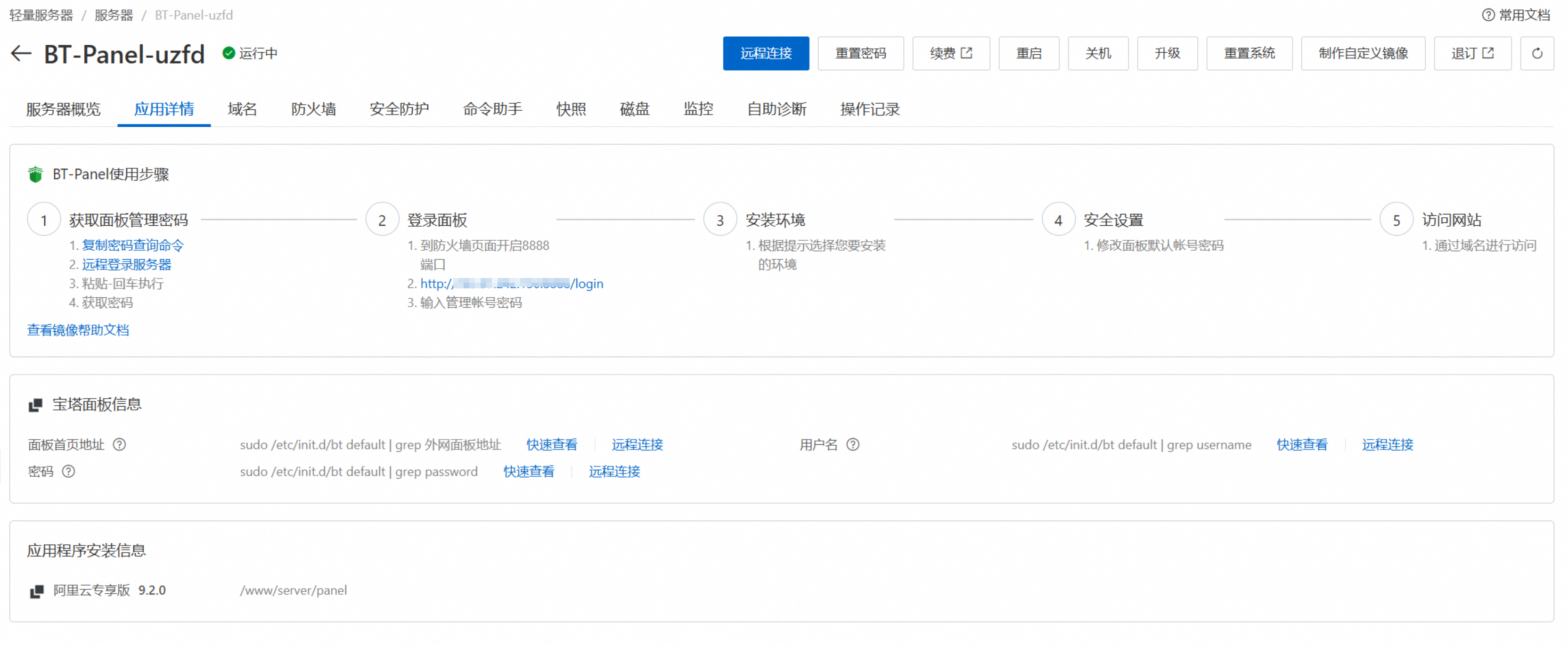Switch to 服务器概览 tab
This screenshot has width=1568, height=646.
63,109
